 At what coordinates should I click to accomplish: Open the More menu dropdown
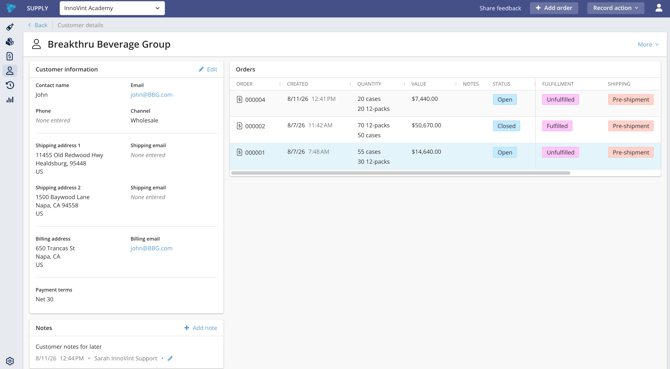(x=648, y=44)
